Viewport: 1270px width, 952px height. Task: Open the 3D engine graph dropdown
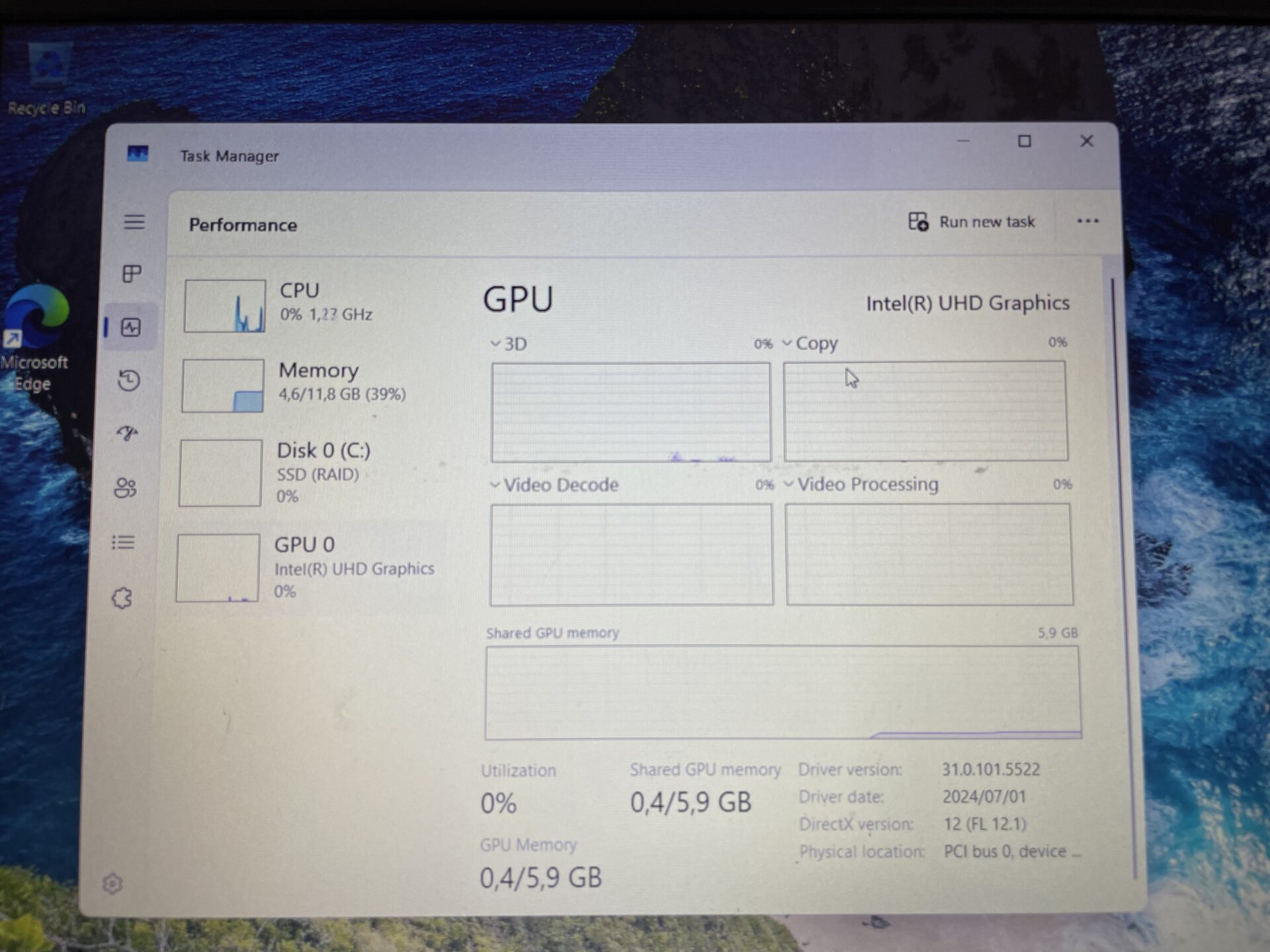(509, 344)
